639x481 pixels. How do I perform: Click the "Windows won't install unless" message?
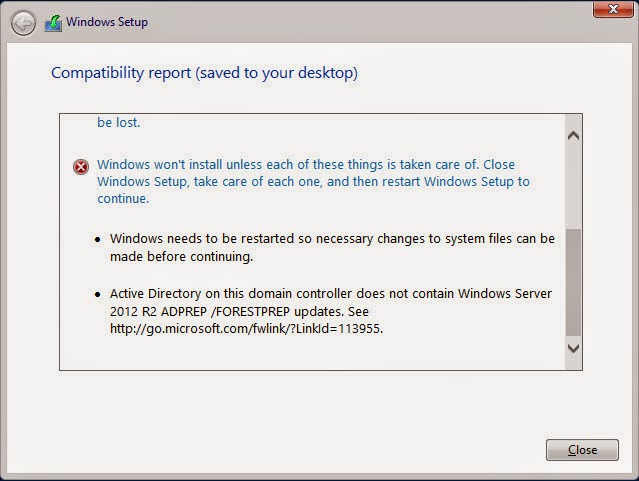point(313,181)
